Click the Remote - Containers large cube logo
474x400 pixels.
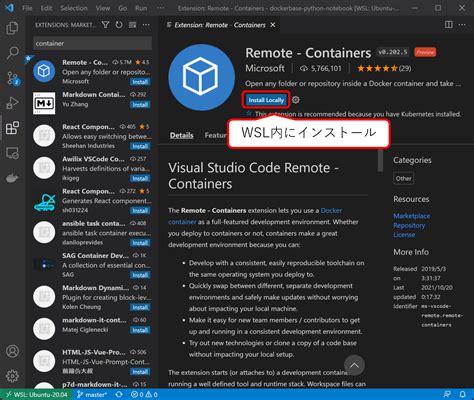coord(201,77)
